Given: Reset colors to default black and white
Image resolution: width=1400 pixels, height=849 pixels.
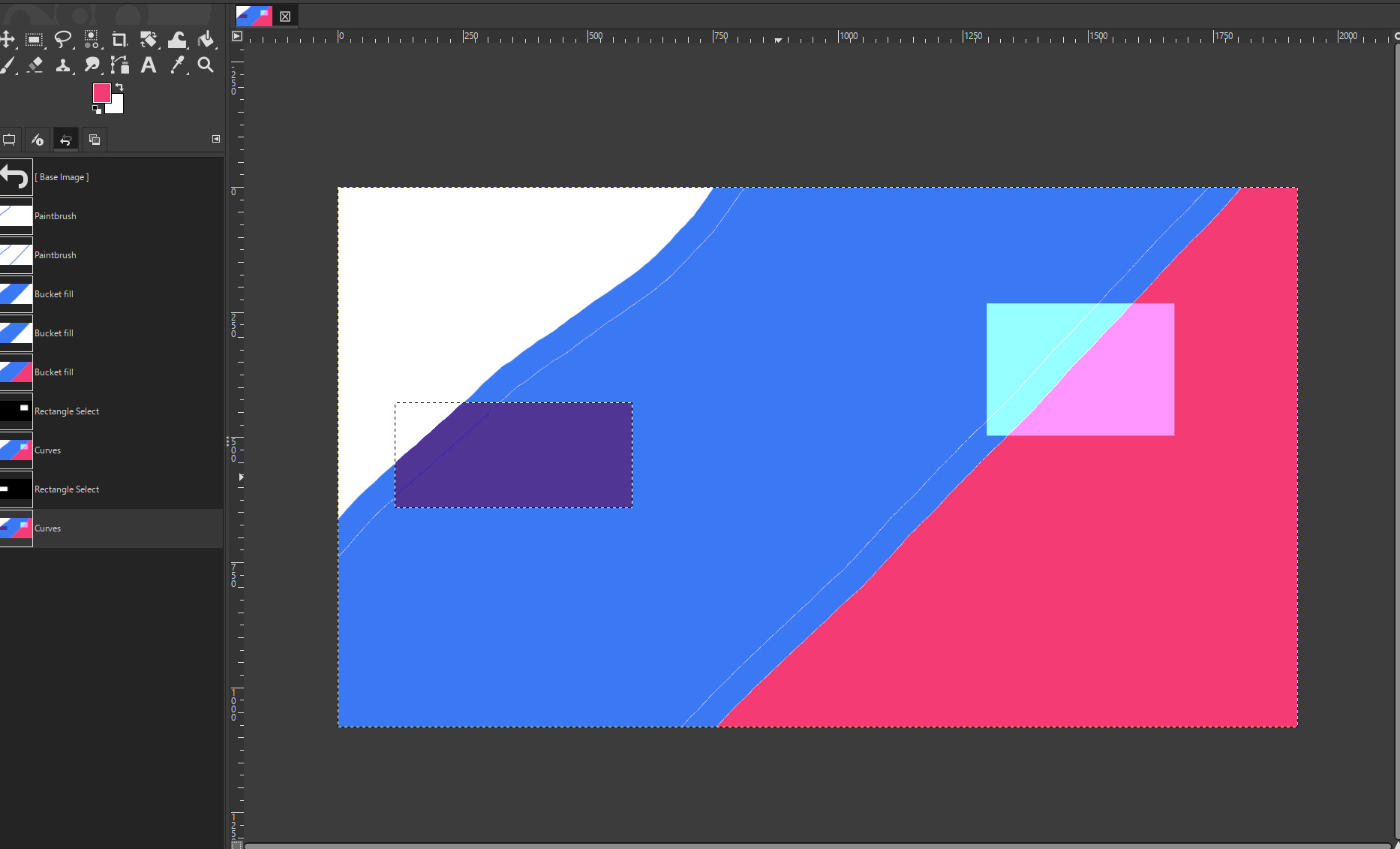Looking at the screenshot, I should point(97,110).
